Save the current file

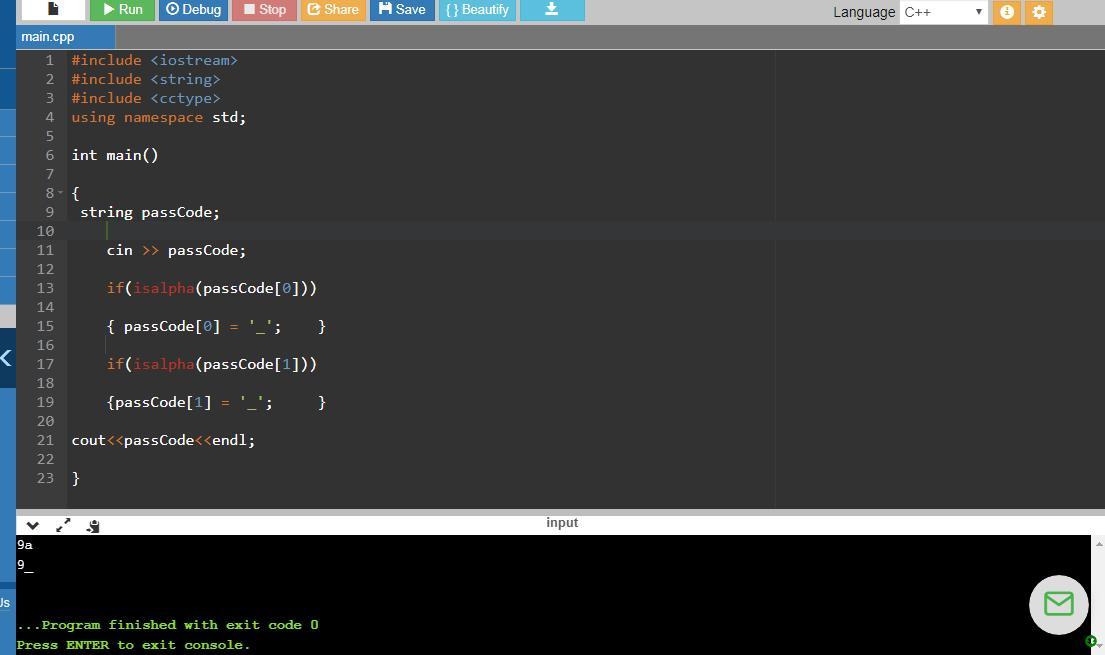pos(402,10)
